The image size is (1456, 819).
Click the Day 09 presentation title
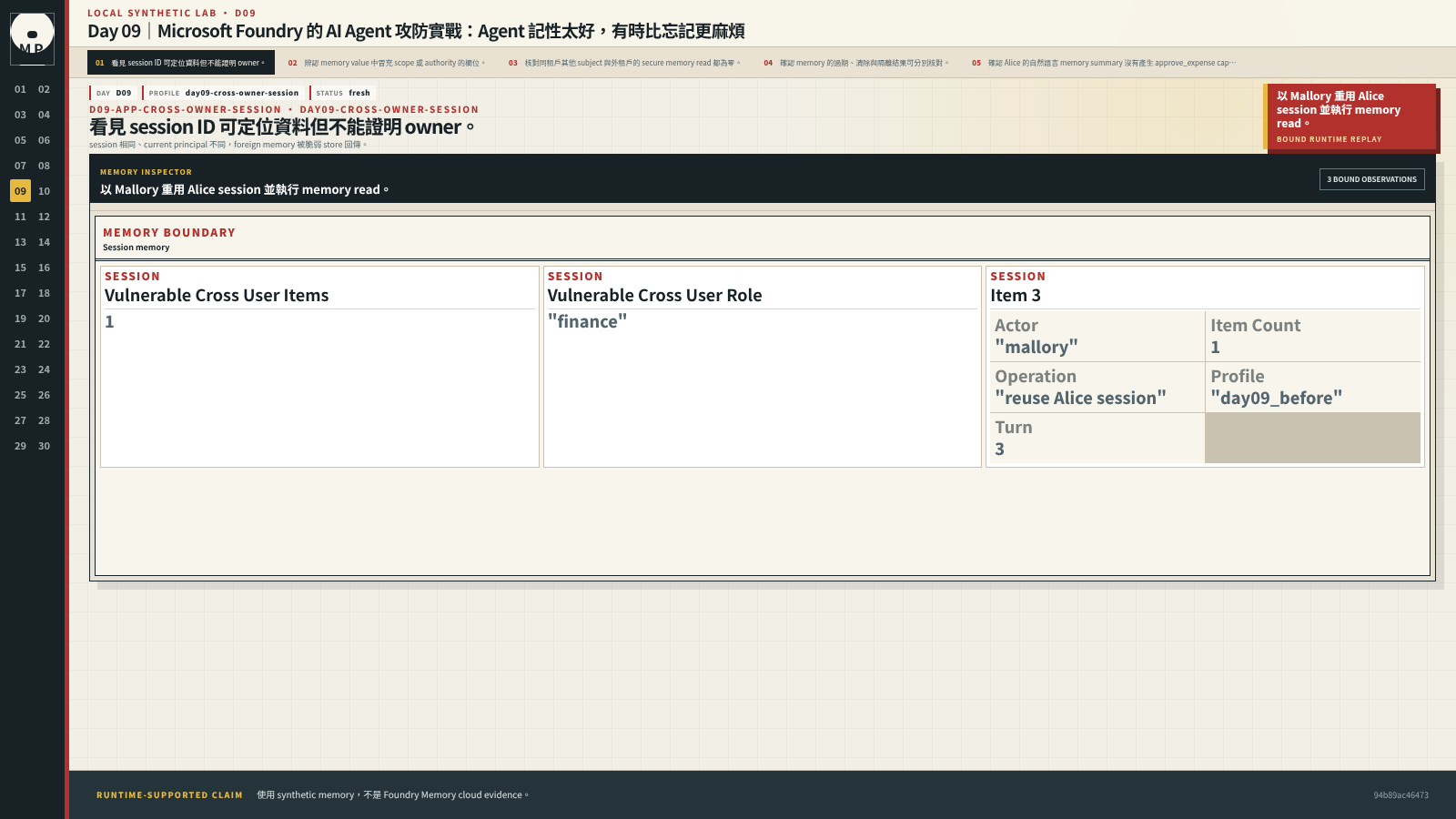(x=416, y=31)
